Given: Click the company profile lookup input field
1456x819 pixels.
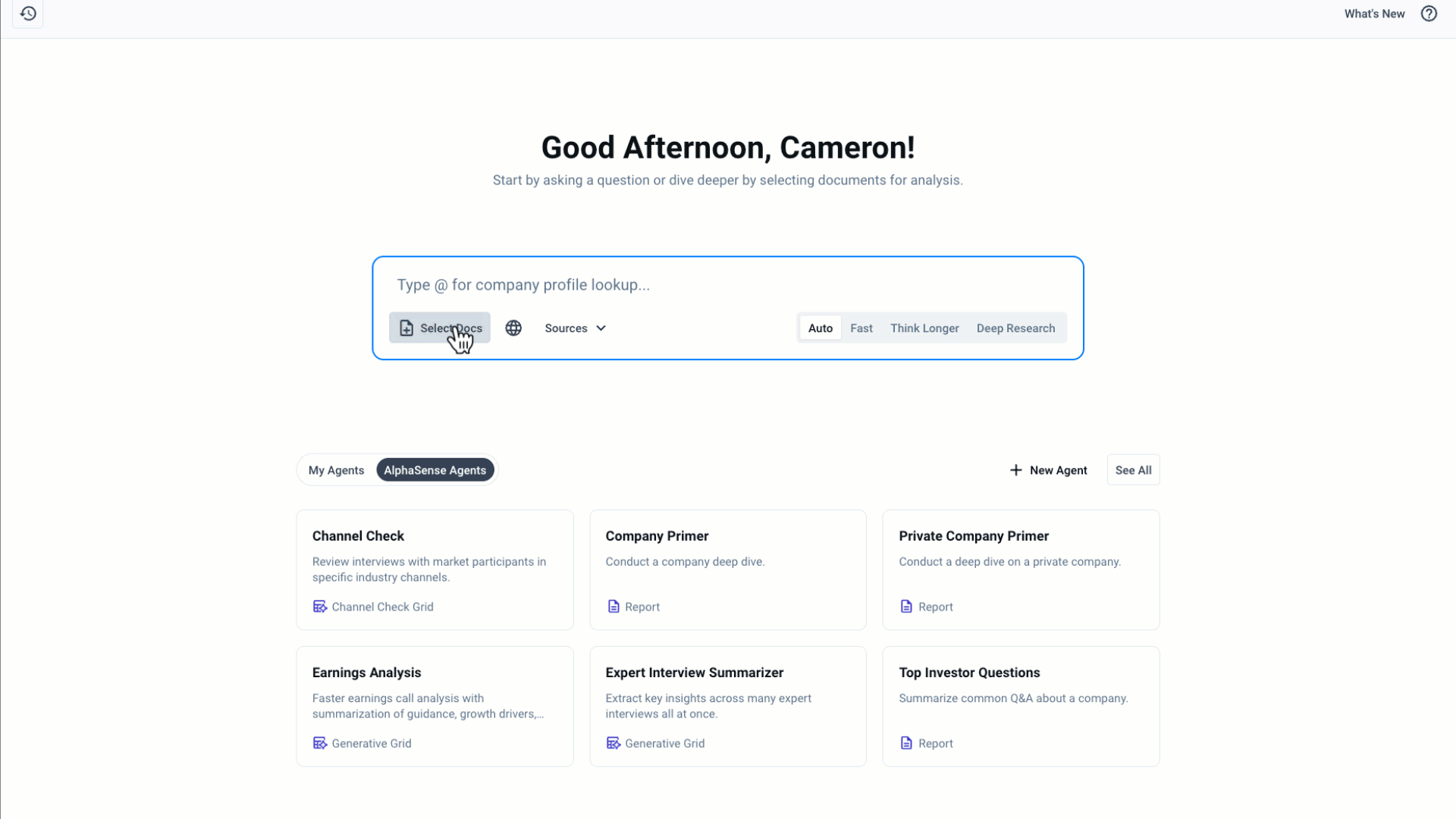Looking at the screenshot, I should (x=682, y=284).
